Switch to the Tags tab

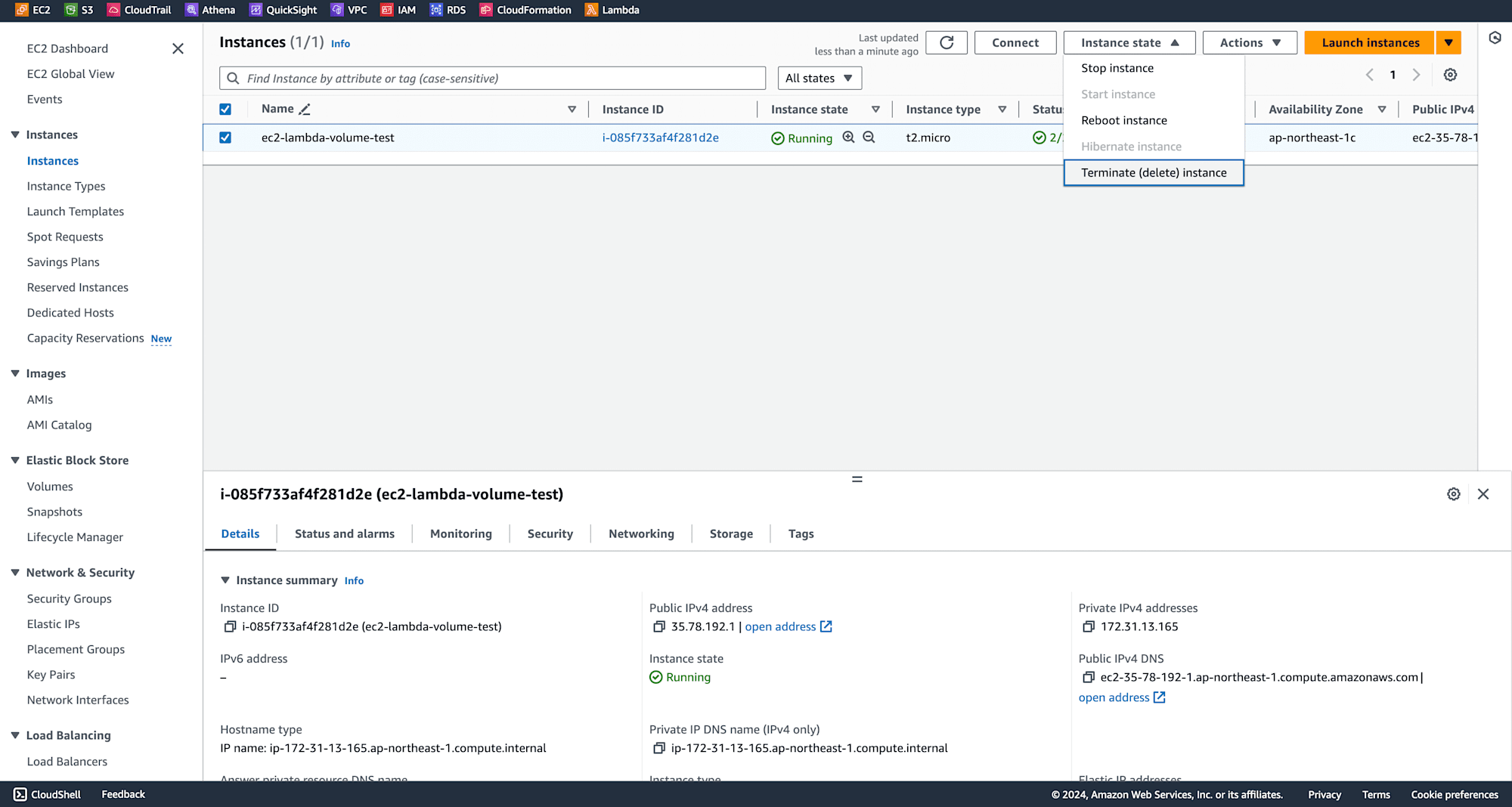(801, 533)
